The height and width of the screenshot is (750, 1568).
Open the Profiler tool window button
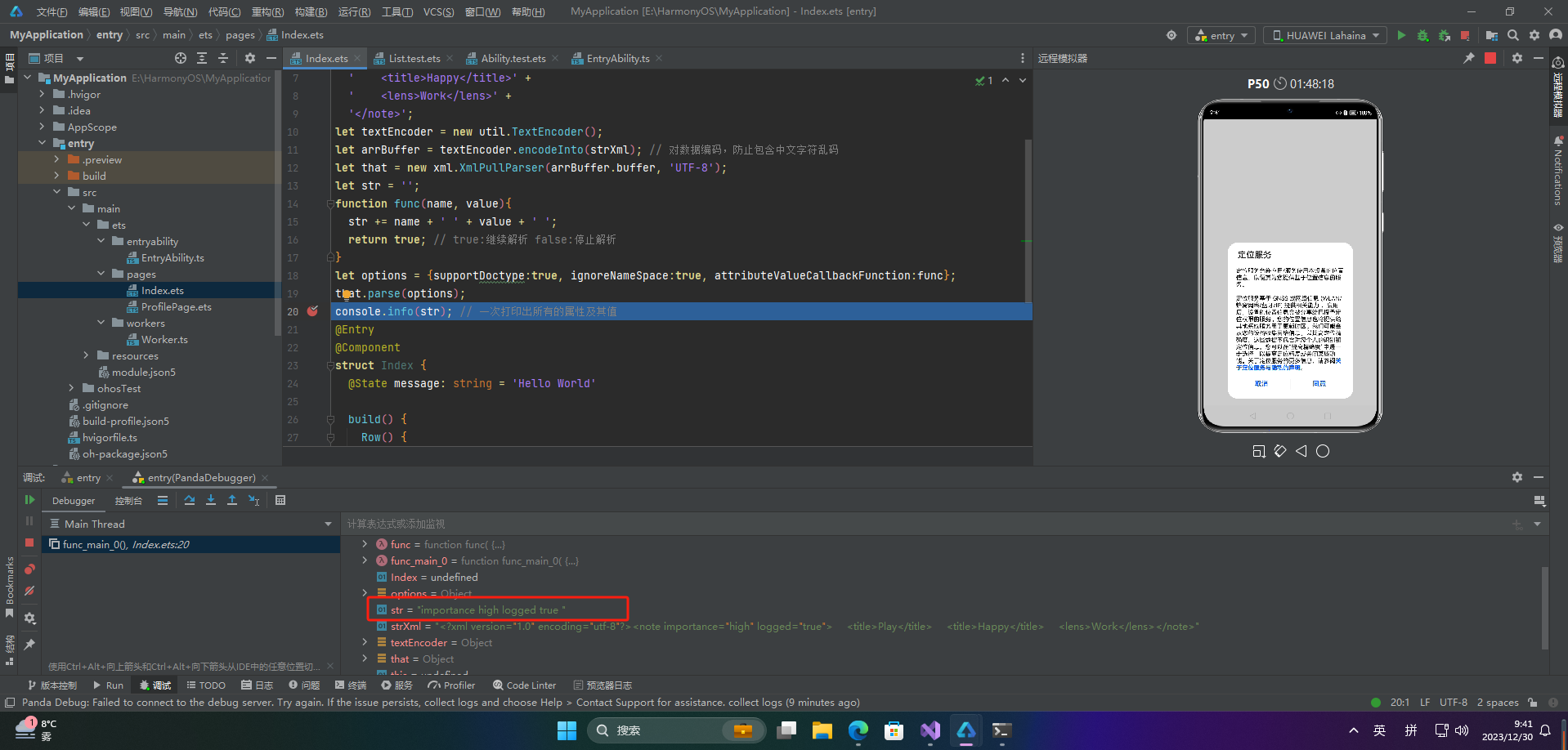coord(451,685)
